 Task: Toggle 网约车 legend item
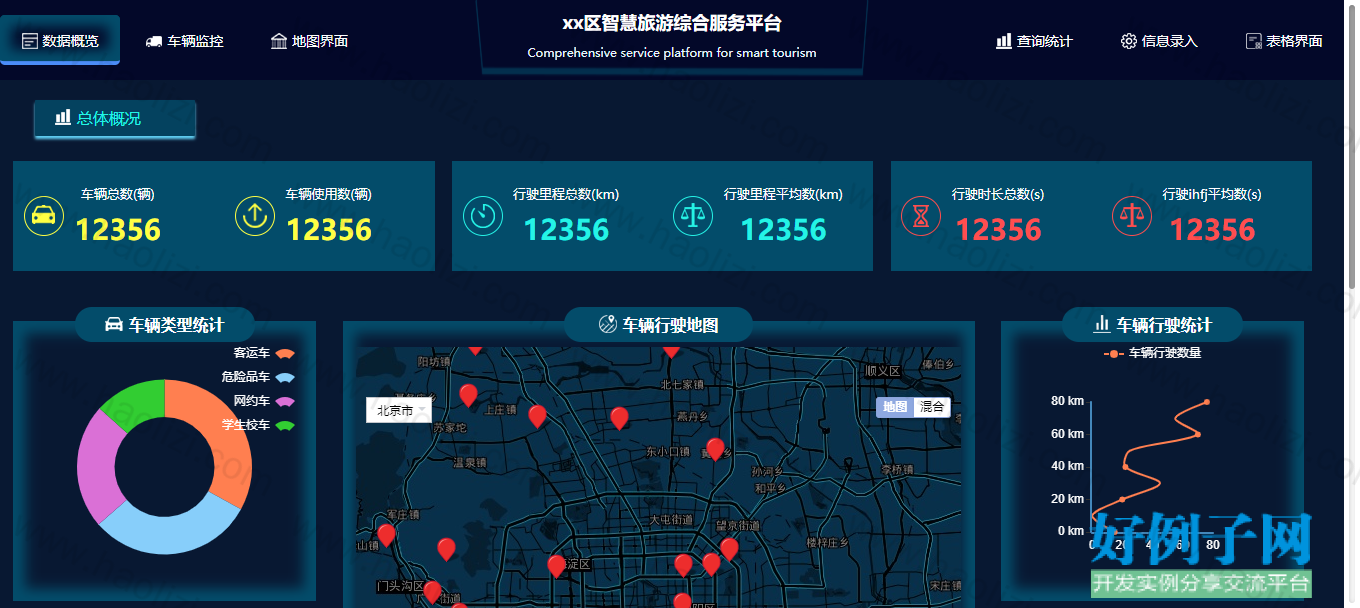264,401
